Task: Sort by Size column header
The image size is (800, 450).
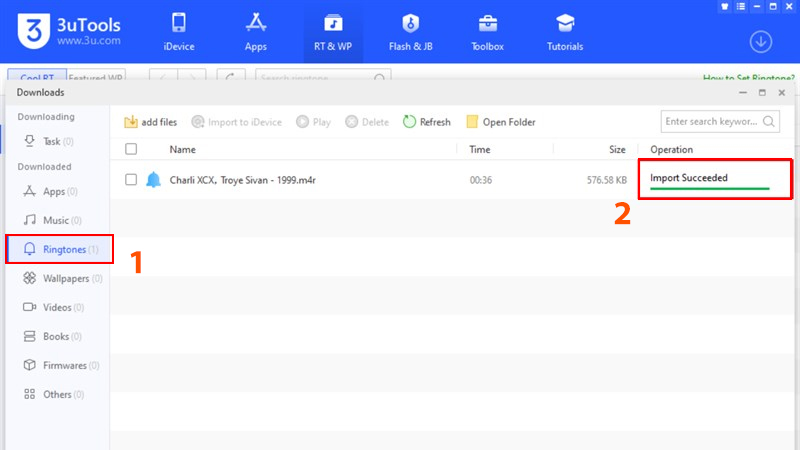Action: click(x=617, y=149)
